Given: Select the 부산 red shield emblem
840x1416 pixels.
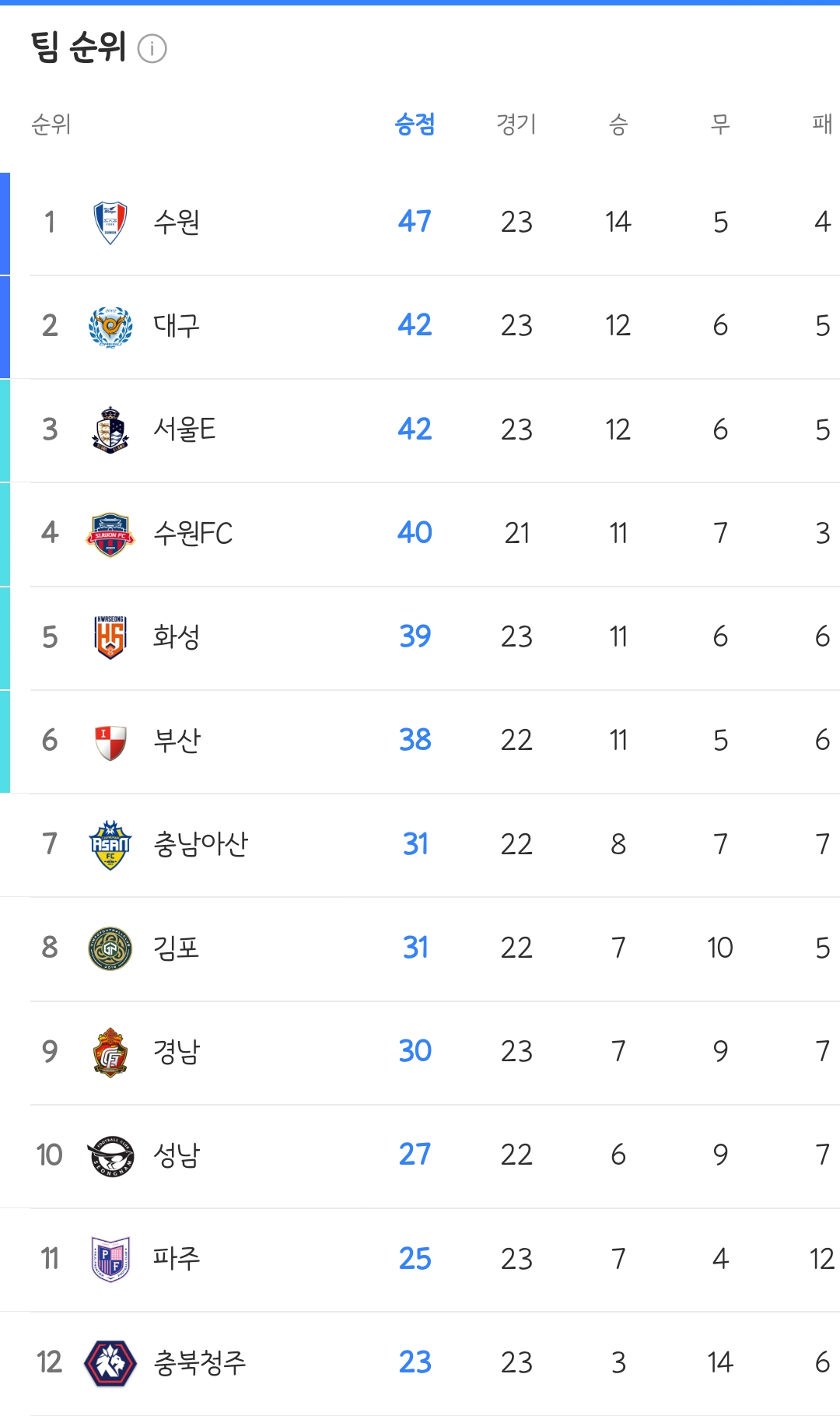Looking at the screenshot, I should click(x=110, y=741).
